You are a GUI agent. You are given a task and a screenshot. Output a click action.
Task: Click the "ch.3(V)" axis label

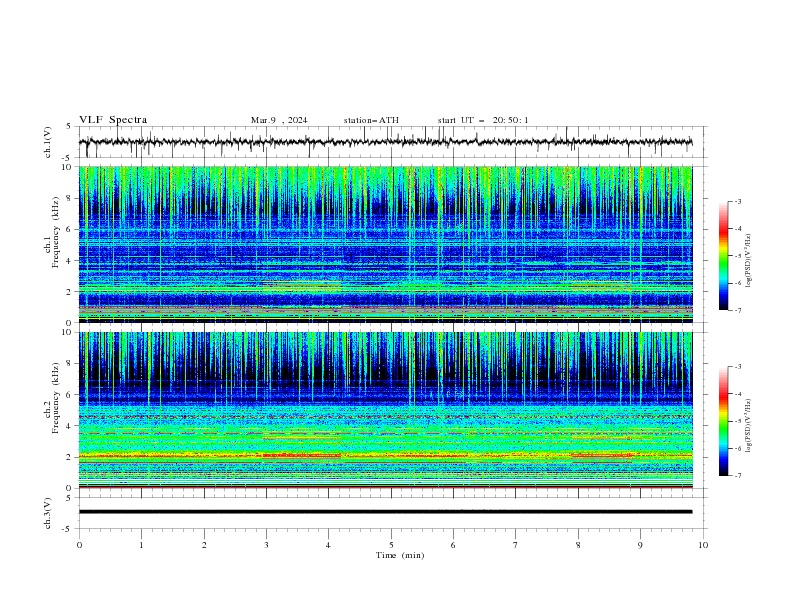(48, 513)
